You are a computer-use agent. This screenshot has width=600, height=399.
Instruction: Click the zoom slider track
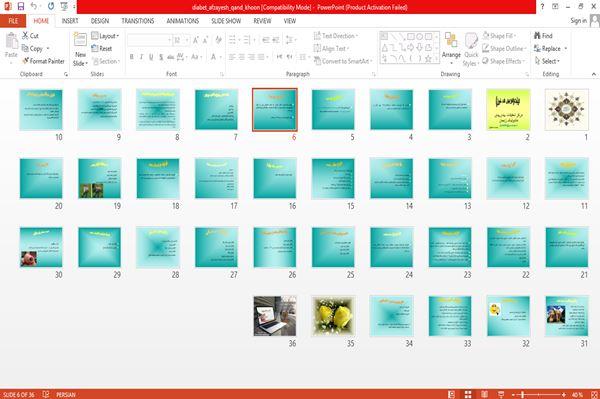(x=538, y=394)
